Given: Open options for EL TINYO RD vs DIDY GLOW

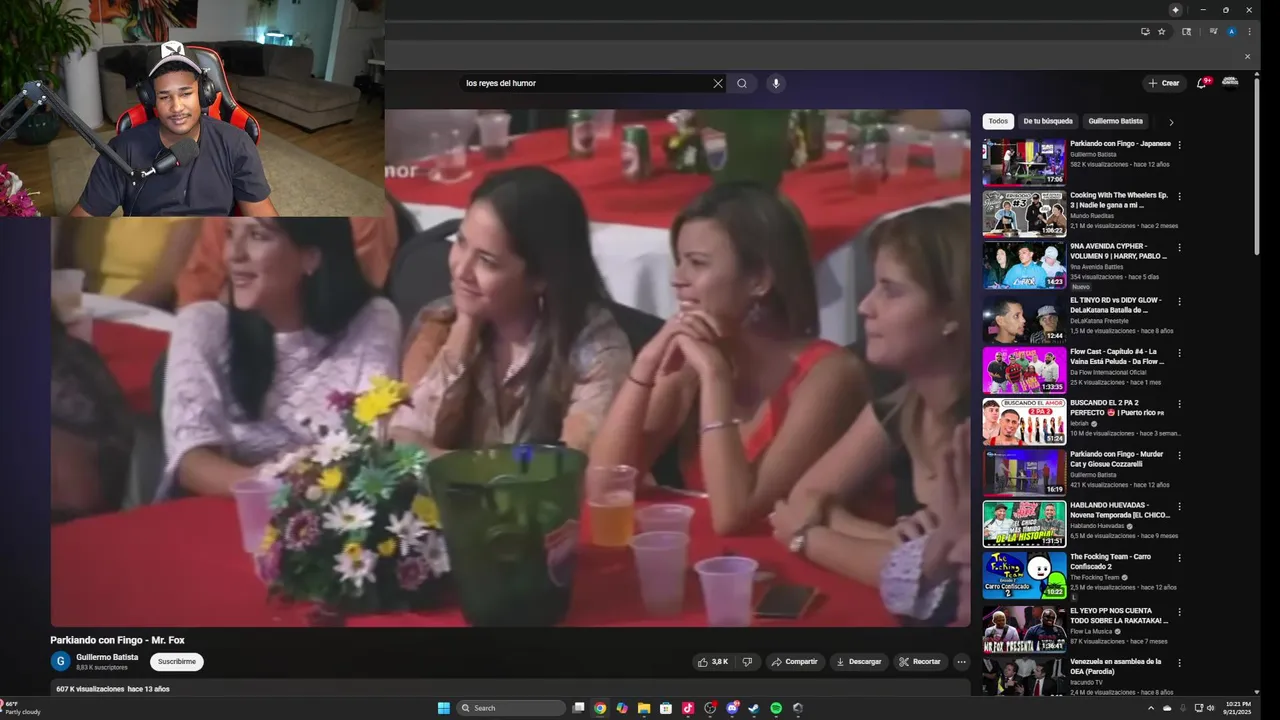Looking at the screenshot, I should pos(1179,301).
